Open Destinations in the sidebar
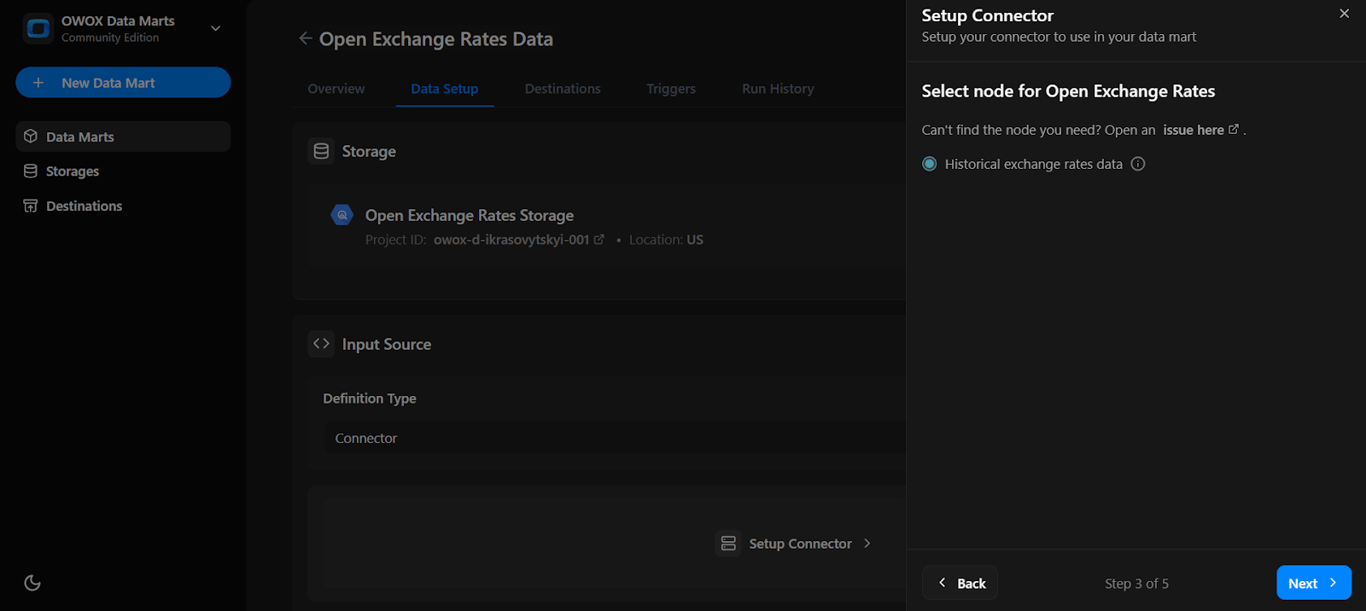 pyautogui.click(x=123, y=206)
